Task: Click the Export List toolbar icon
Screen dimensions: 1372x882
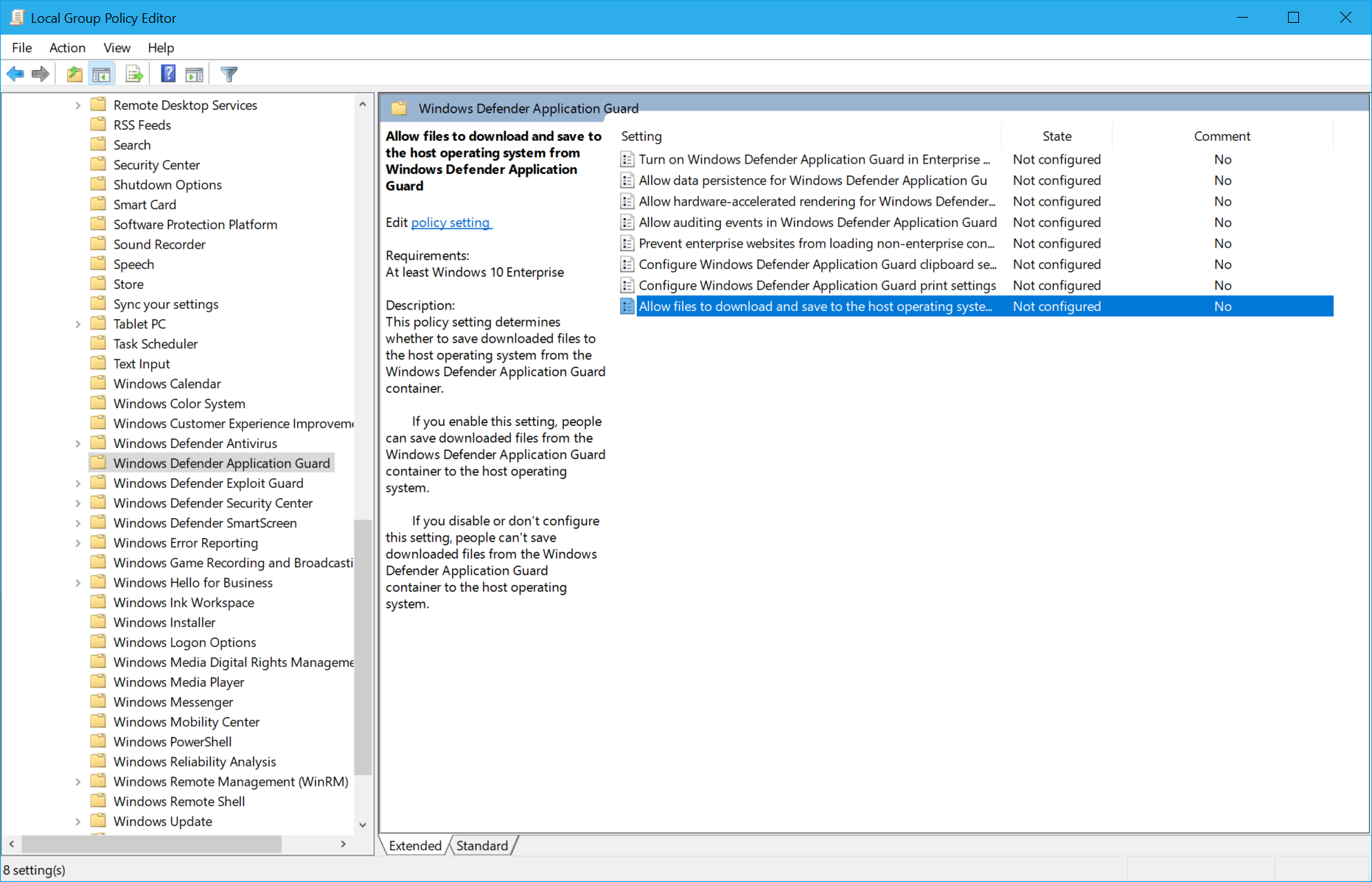Action: [x=133, y=73]
